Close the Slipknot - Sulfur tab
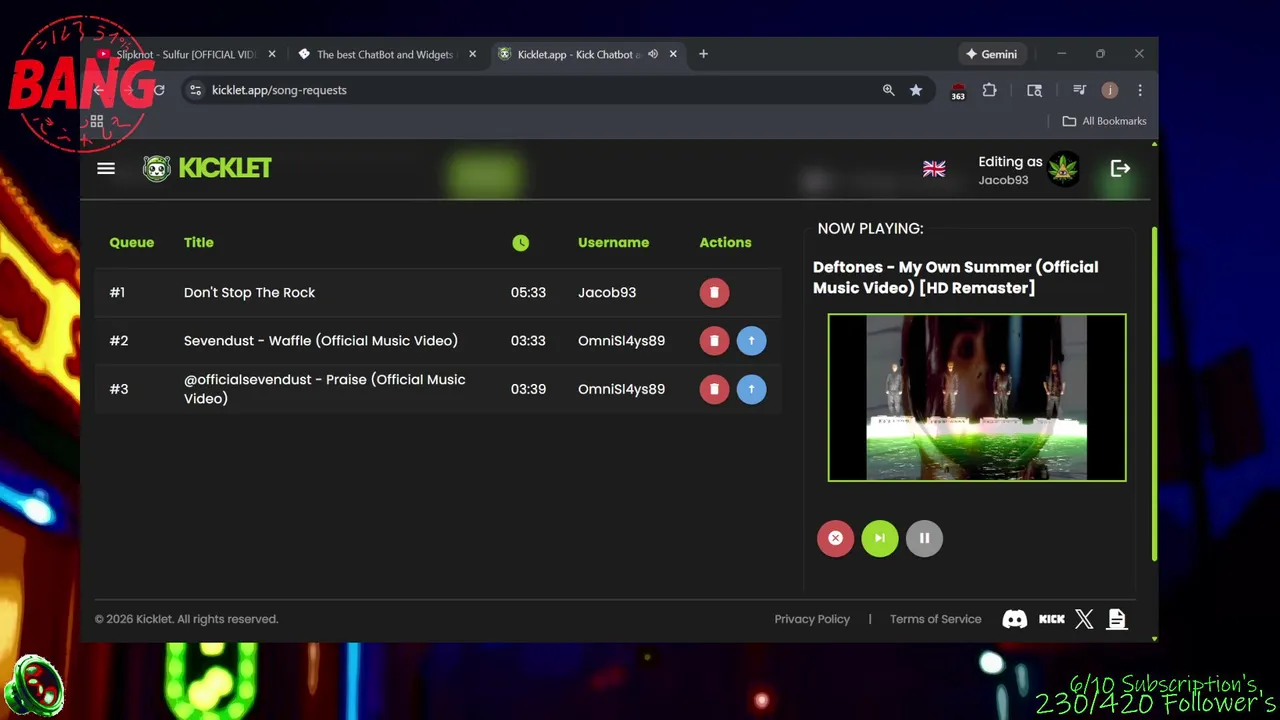The height and width of the screenshot is (720, 1280). (272, 54)
